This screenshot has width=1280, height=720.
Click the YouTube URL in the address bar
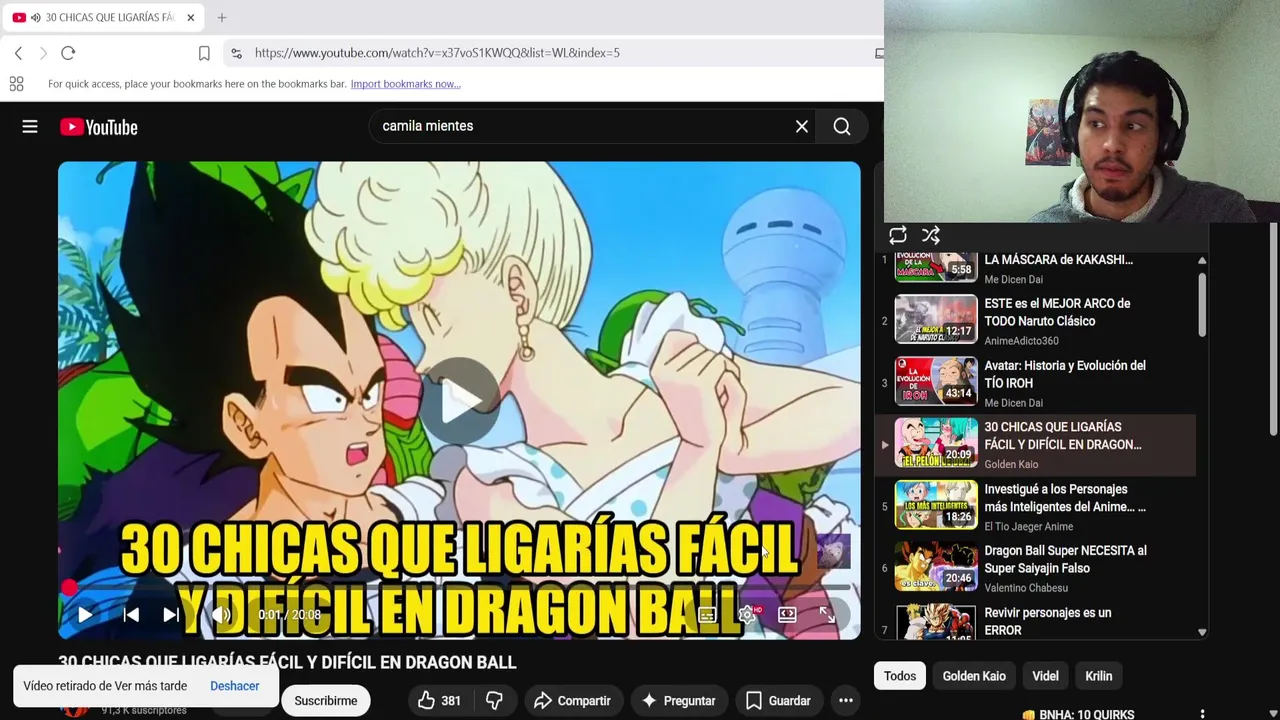point(437,53)
